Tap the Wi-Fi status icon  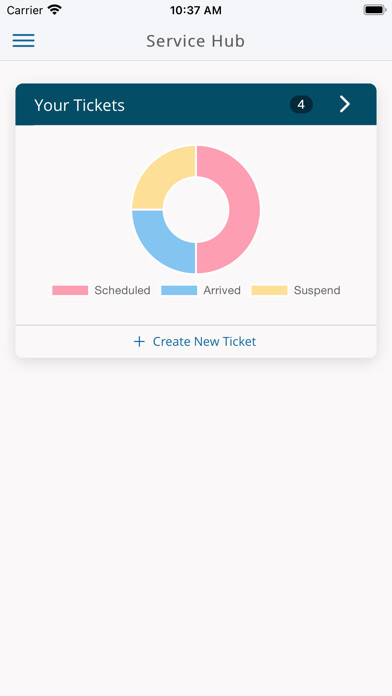tap(55, 10)
